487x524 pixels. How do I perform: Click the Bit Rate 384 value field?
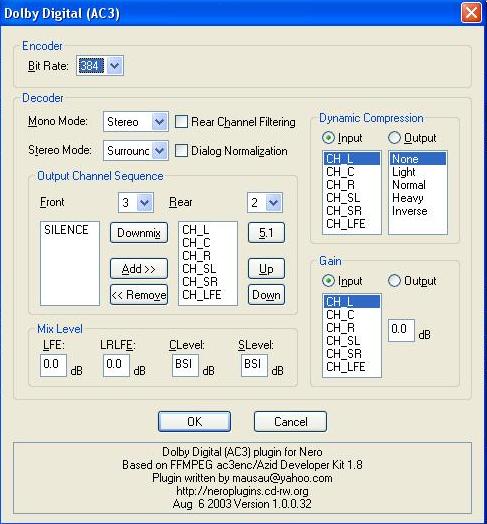(92, 66)
